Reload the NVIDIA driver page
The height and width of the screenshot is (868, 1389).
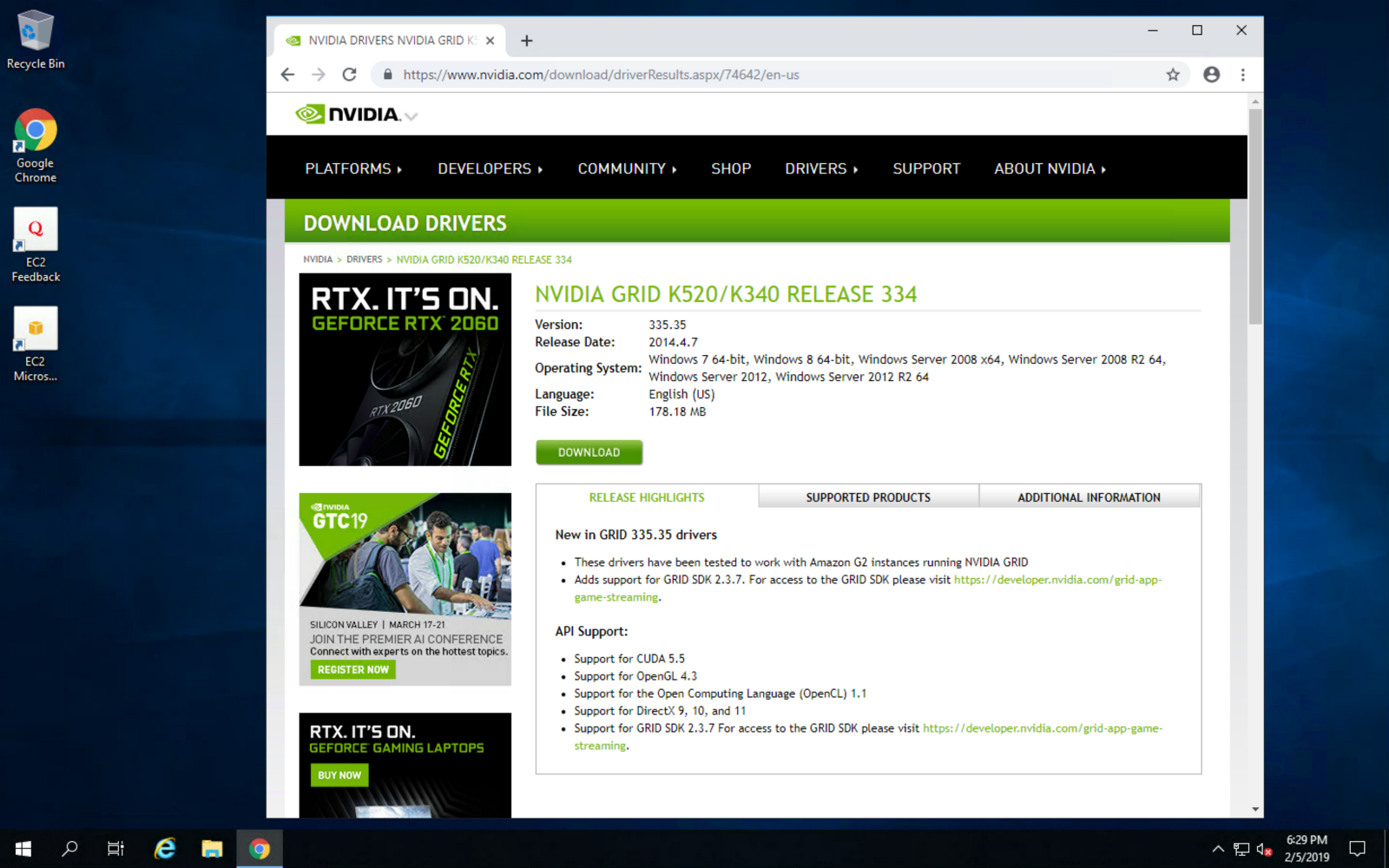(x=349, y=75)
